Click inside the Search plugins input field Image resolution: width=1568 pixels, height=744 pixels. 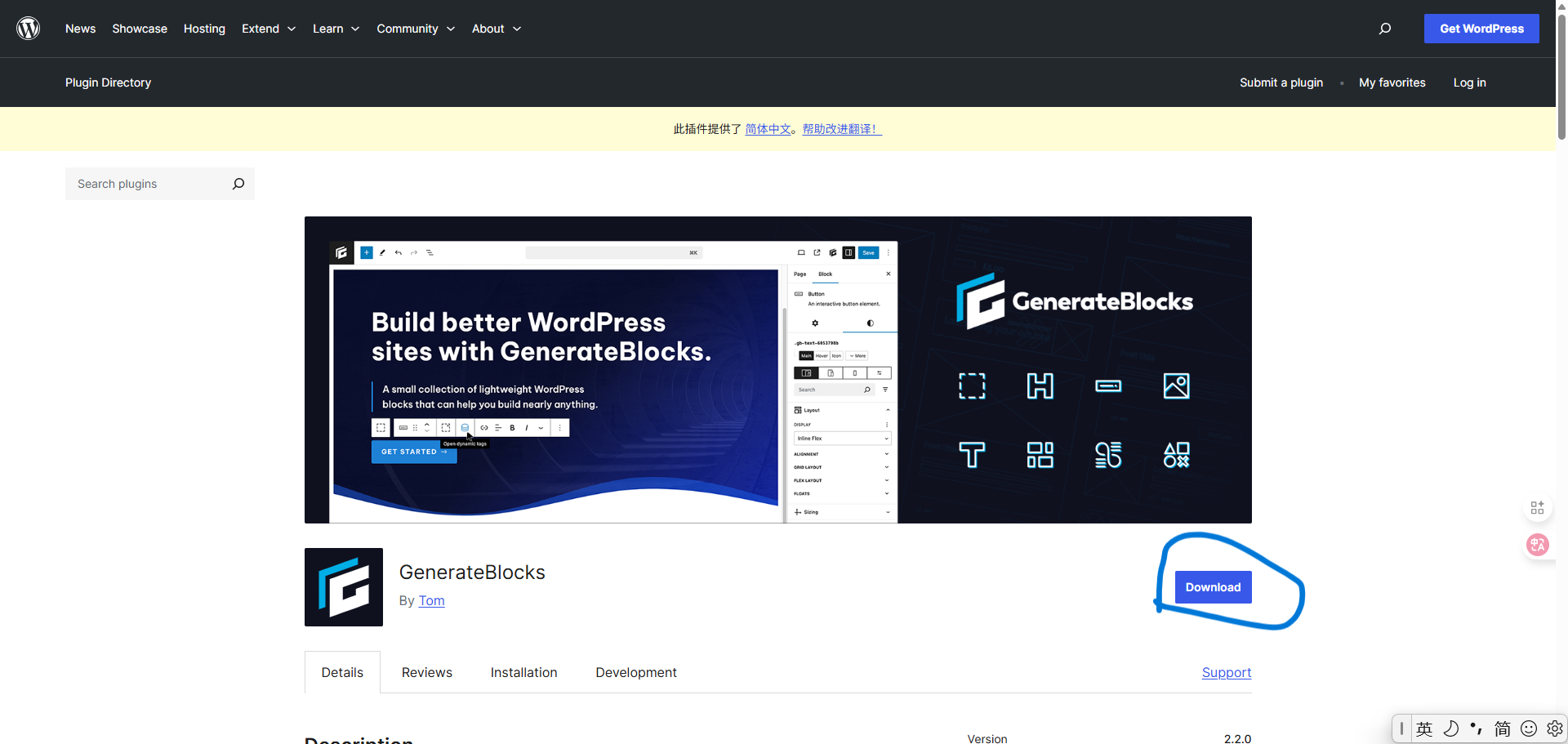click(139, 184)
